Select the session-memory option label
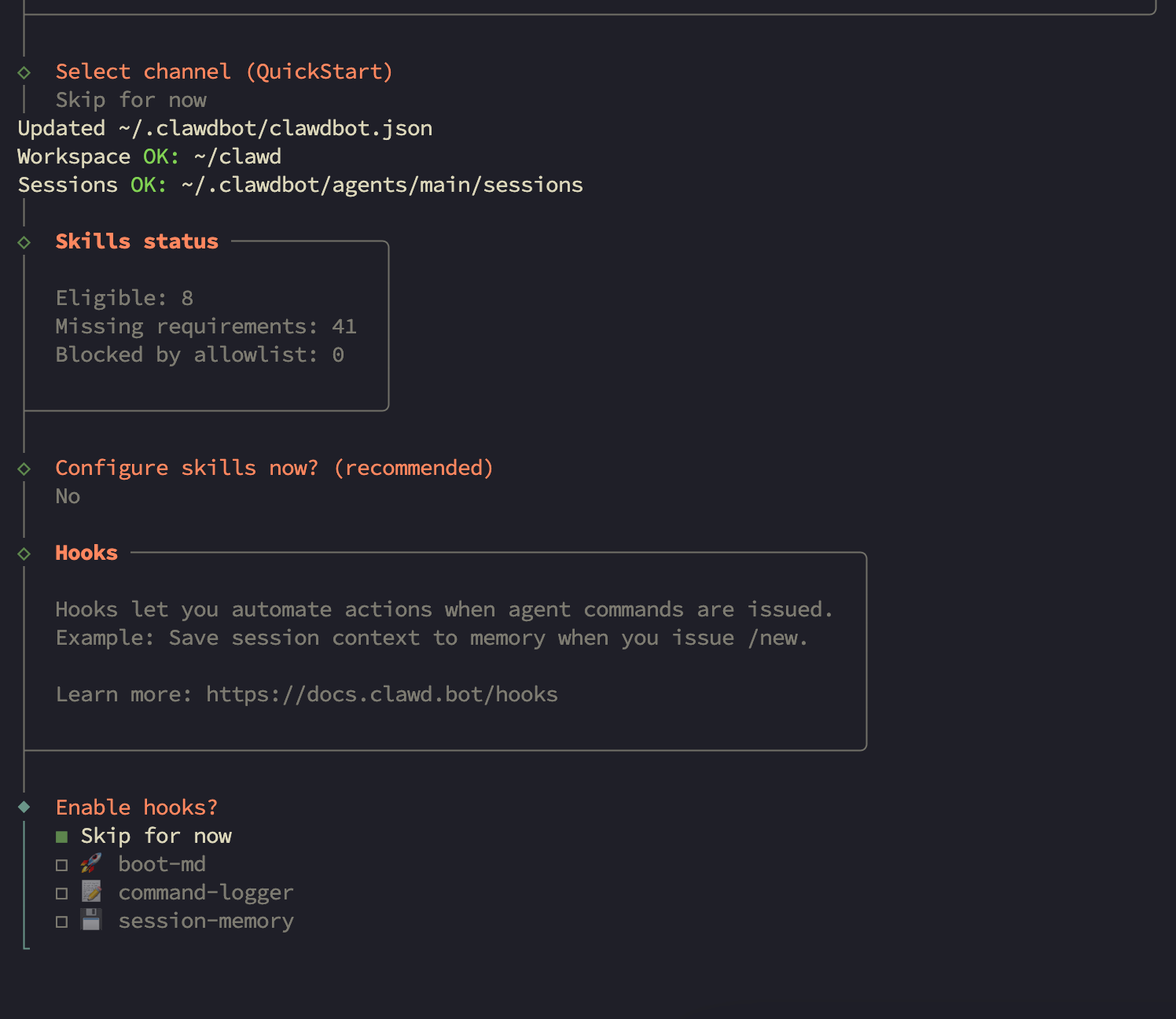1176x1019 pixels. [x=206, y=921]
